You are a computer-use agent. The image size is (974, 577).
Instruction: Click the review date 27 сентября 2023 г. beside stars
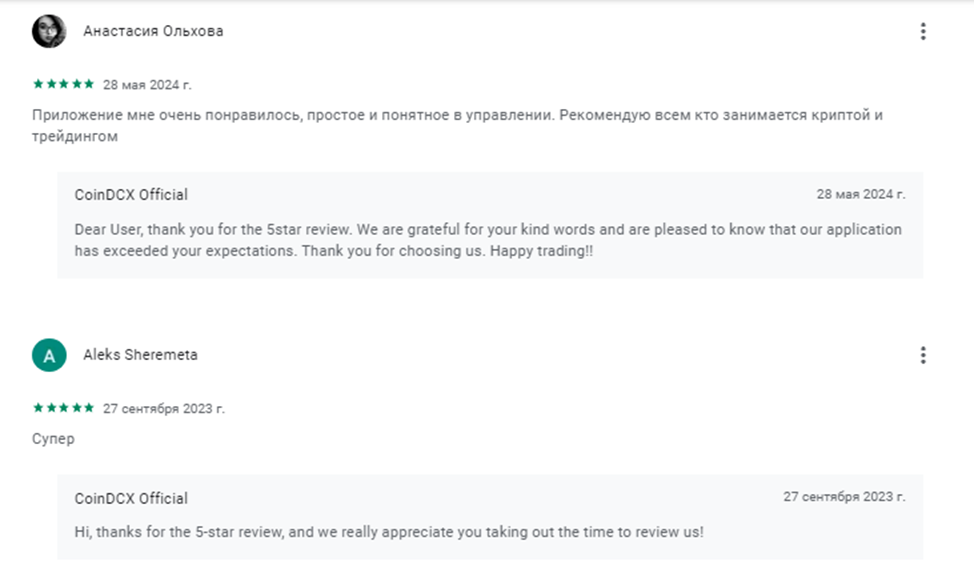pos(164,409)
